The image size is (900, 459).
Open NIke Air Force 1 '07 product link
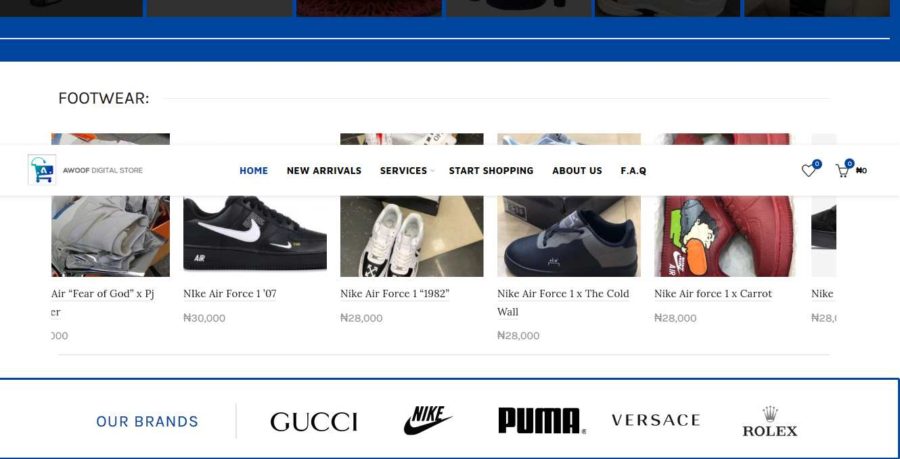[230, 294]
